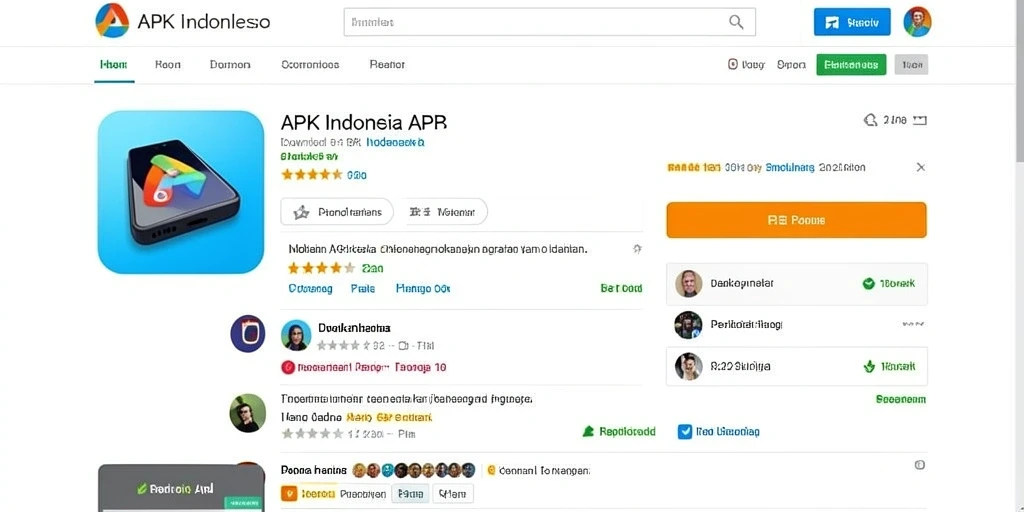Focus the search input field at top
Viewport: 1024px width, 512px height.
tap(550, 22)
